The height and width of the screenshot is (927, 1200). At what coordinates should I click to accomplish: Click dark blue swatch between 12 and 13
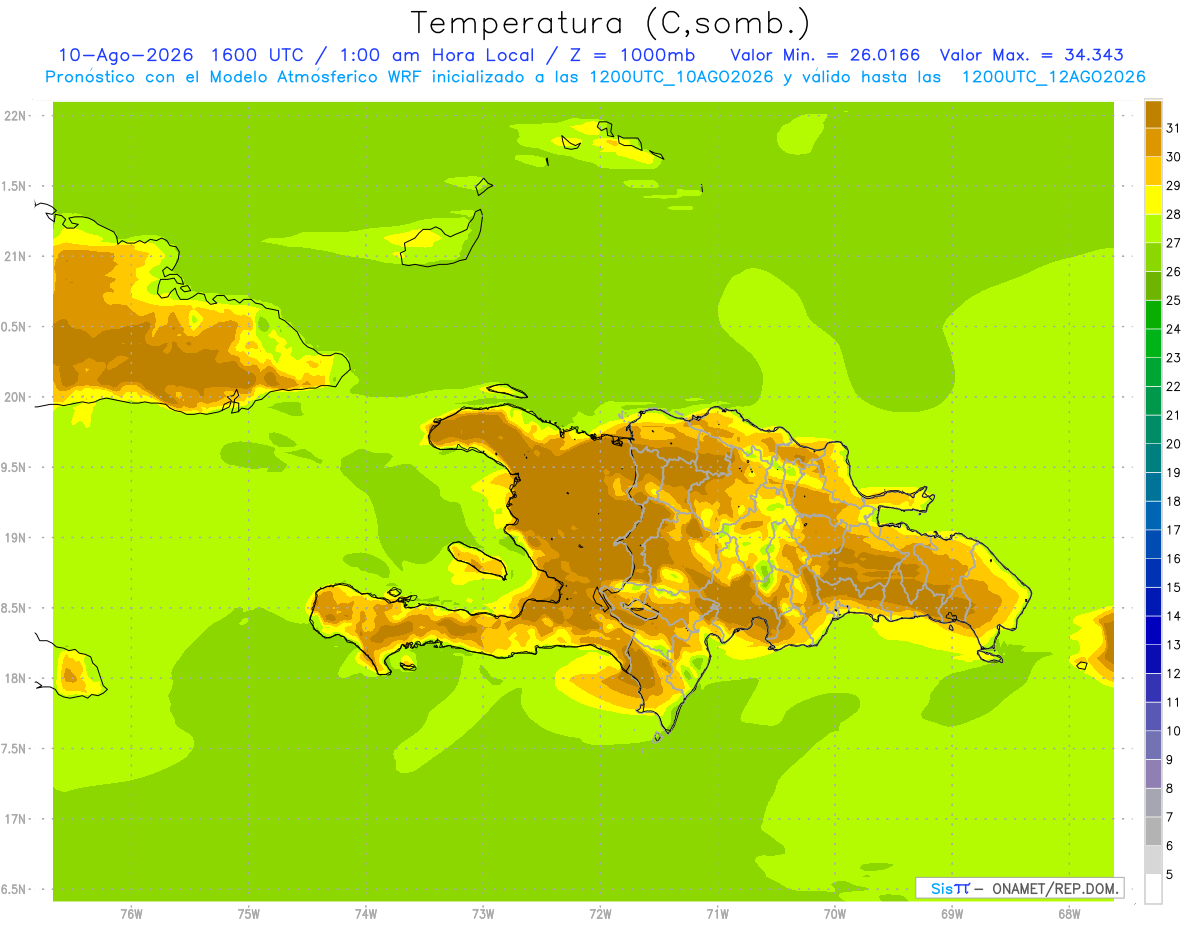pyautogui.click(x=1153, y=659)
